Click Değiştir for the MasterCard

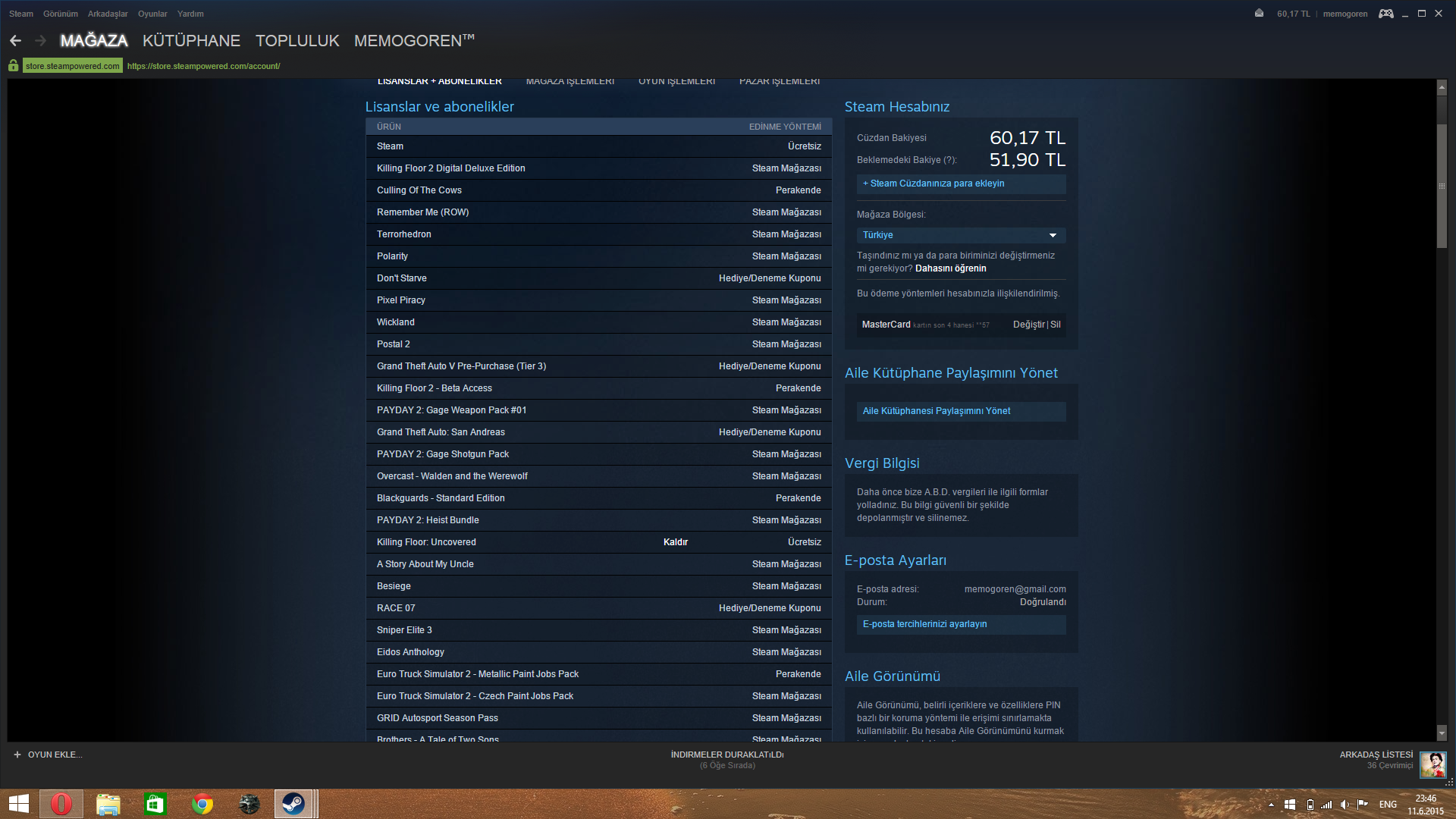coord(1028,325)
